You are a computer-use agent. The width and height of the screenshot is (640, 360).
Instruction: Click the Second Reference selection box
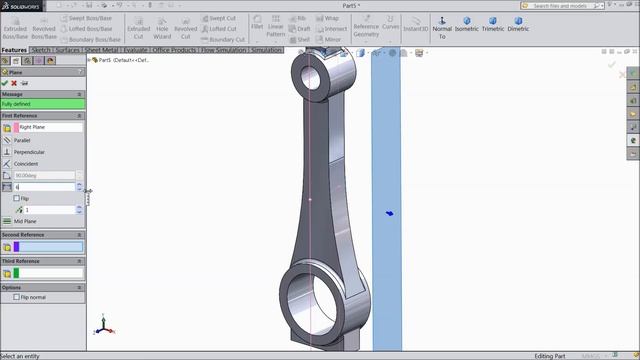[x=48, y=247]
